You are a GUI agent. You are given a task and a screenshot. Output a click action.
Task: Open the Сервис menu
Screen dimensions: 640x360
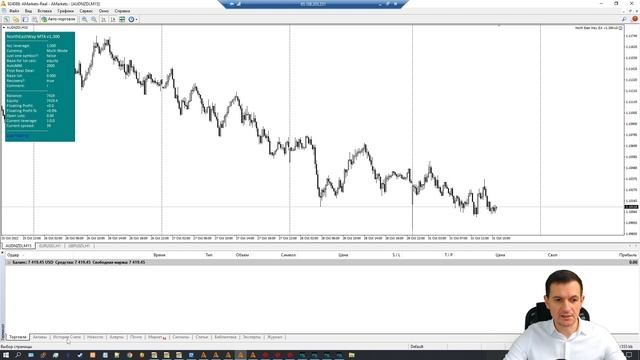(86, 11)
